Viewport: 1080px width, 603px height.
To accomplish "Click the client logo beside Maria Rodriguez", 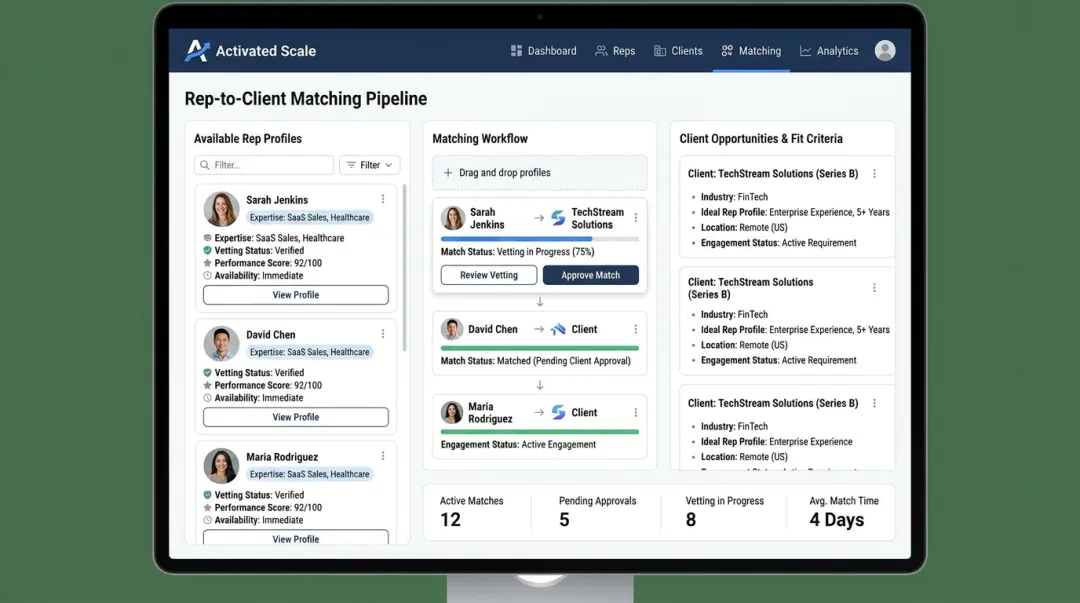I will pos(558,412).
